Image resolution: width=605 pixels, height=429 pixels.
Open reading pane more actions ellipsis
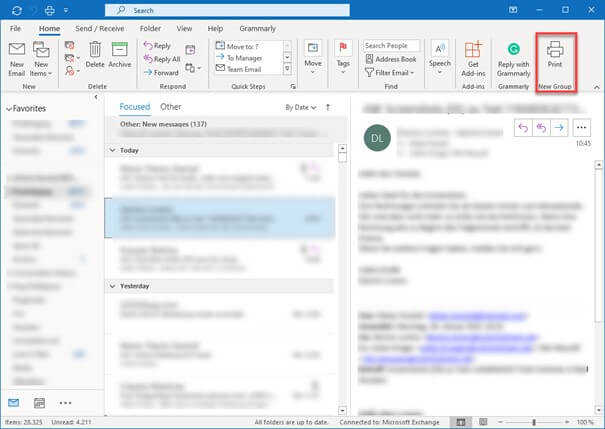[581, 128]
